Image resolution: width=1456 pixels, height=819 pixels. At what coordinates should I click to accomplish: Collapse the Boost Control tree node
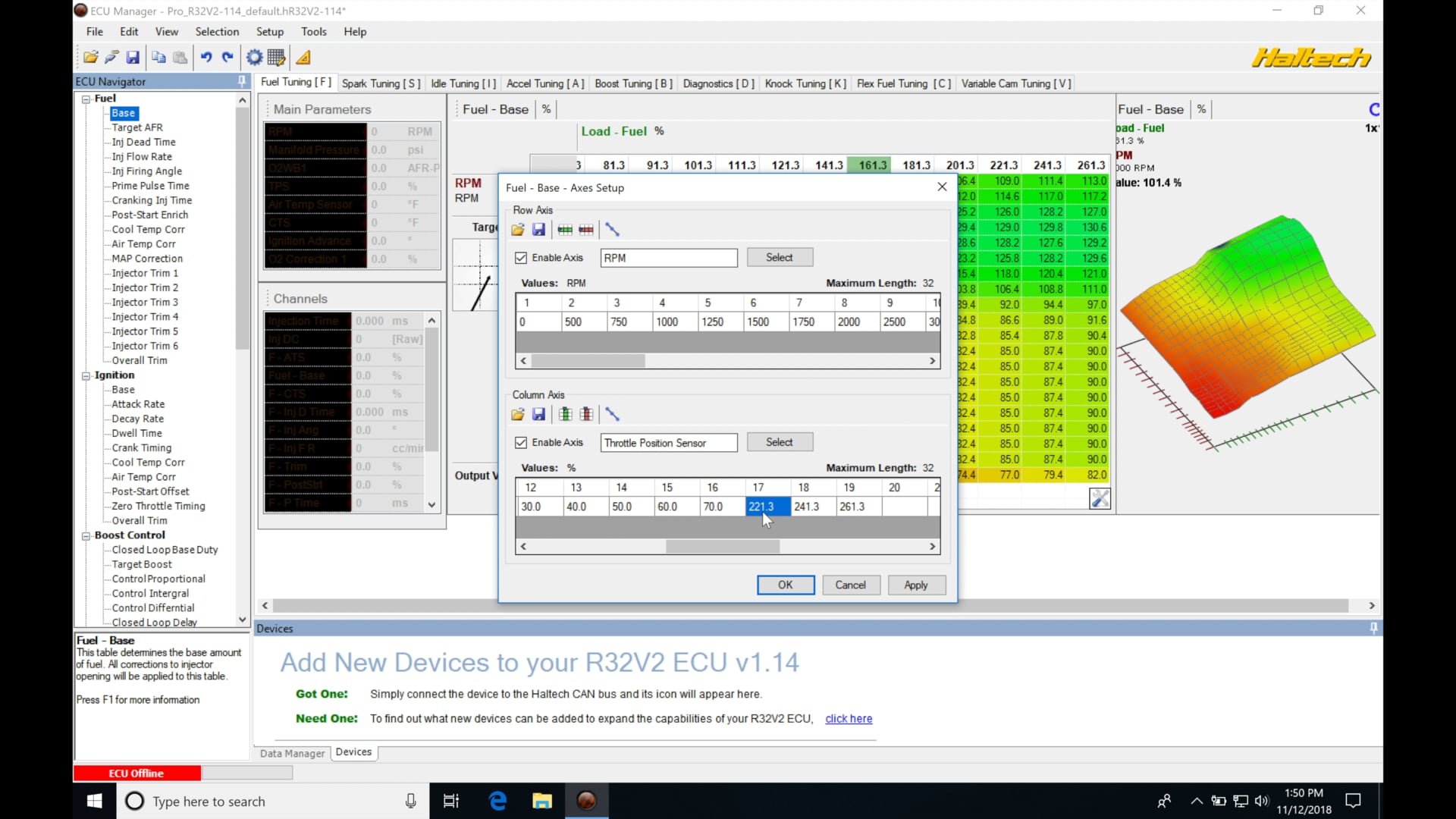tap(86, 536)
